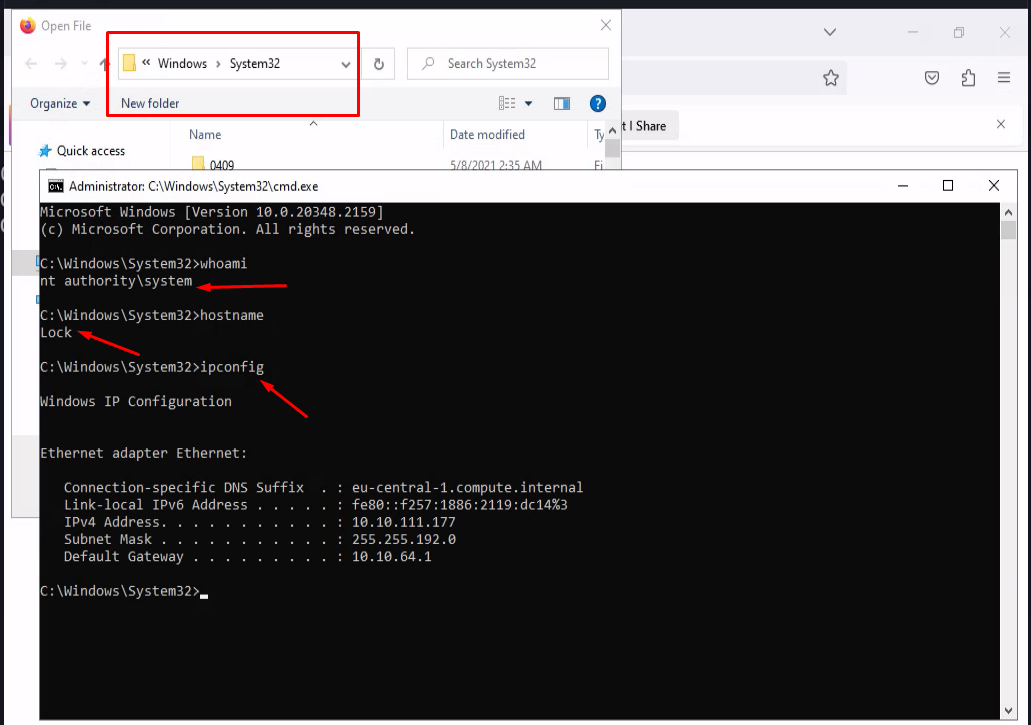This screenshot has height=725, width=1031.
Task: Click the search magnifier icon
Action: tap(428, 63)
